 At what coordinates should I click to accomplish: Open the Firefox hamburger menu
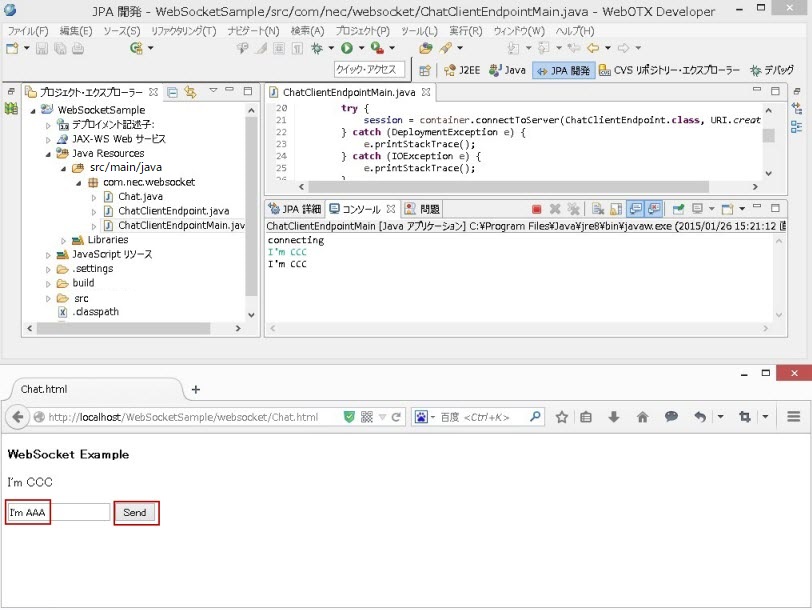tap(793, 417)
